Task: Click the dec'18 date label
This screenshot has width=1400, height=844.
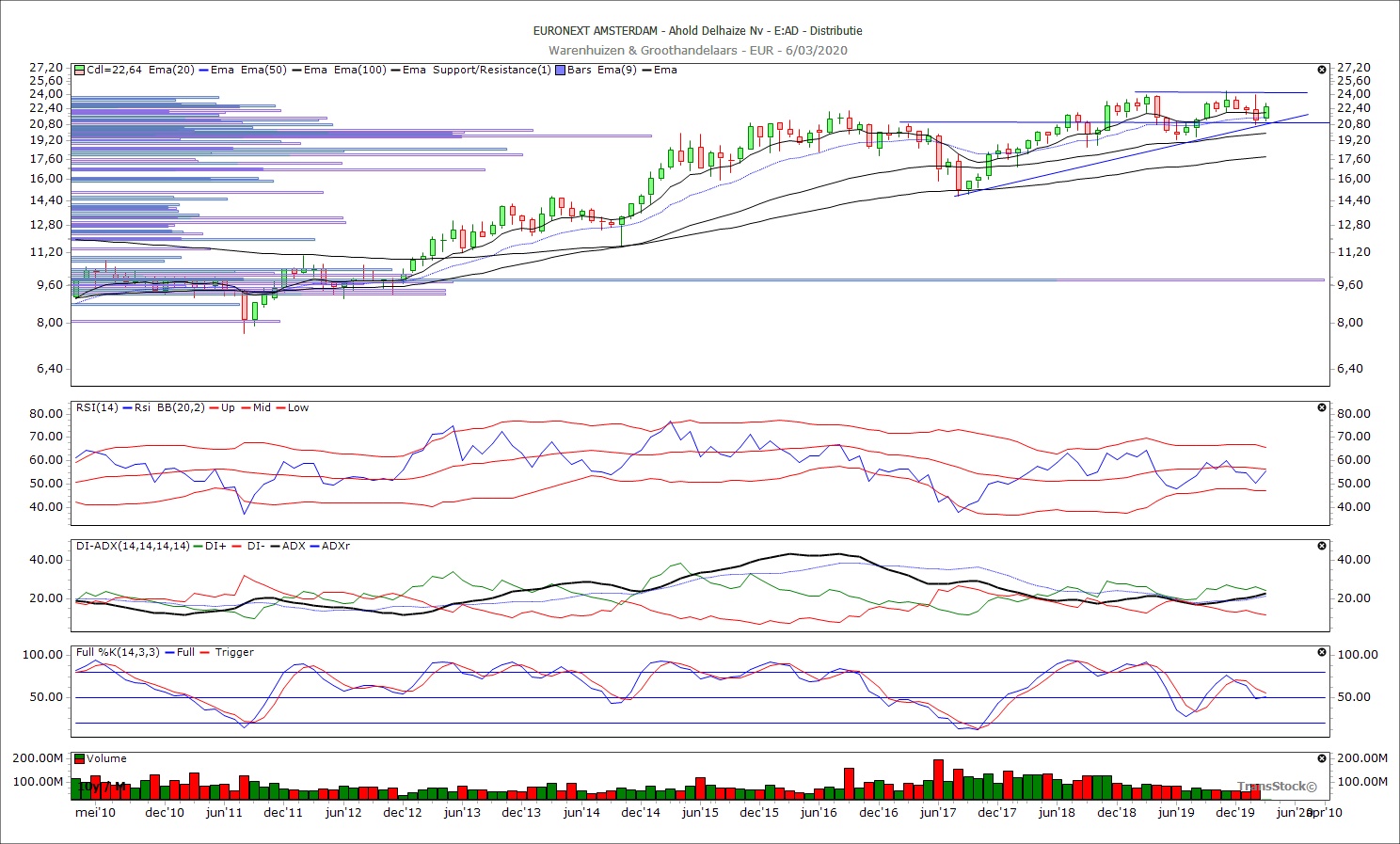Action: click(1117, 813)
